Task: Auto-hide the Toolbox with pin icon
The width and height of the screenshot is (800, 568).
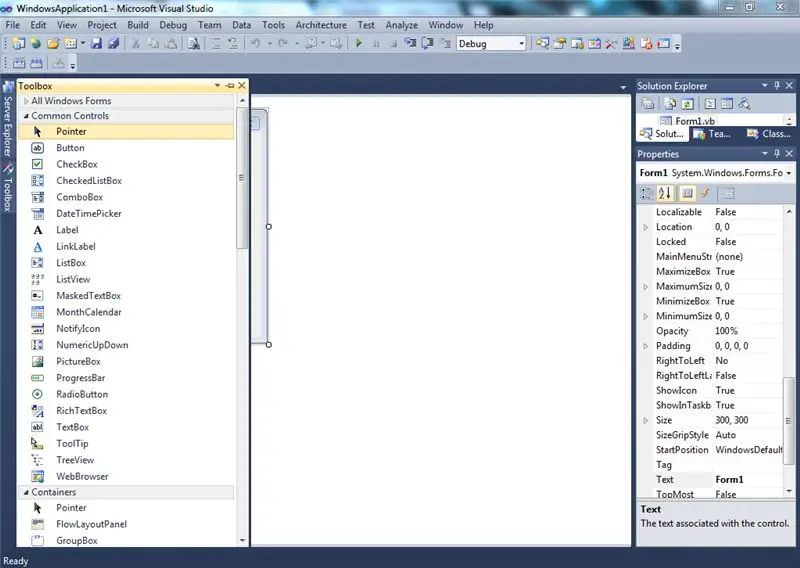Action: coord(230,86)
